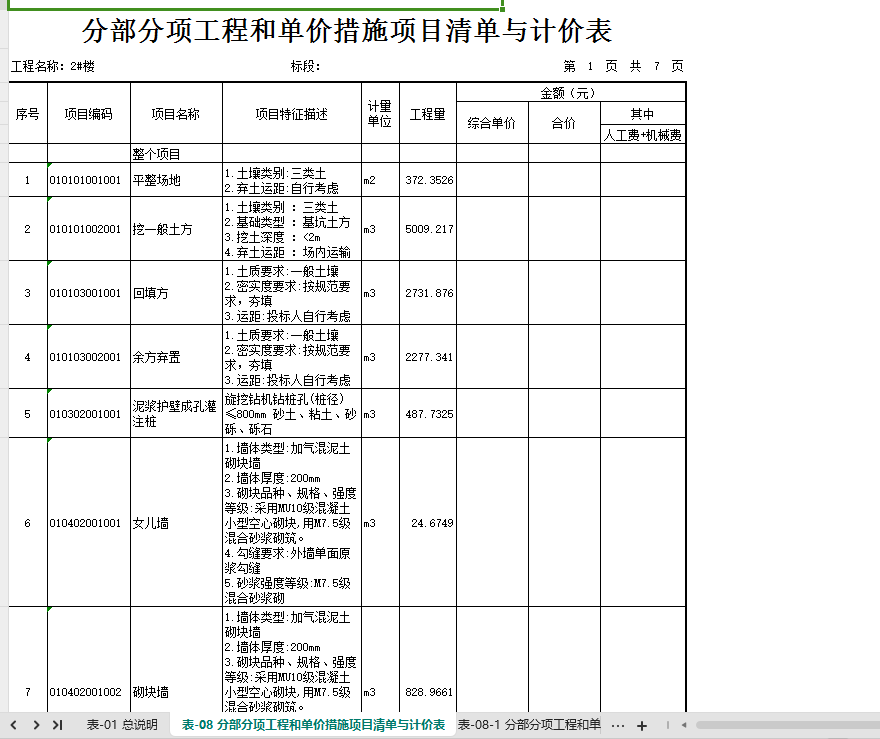Switch to the 表-08-1 sheet tab
The width and height of the screenshot is (880, 739).
coord(529,725)
